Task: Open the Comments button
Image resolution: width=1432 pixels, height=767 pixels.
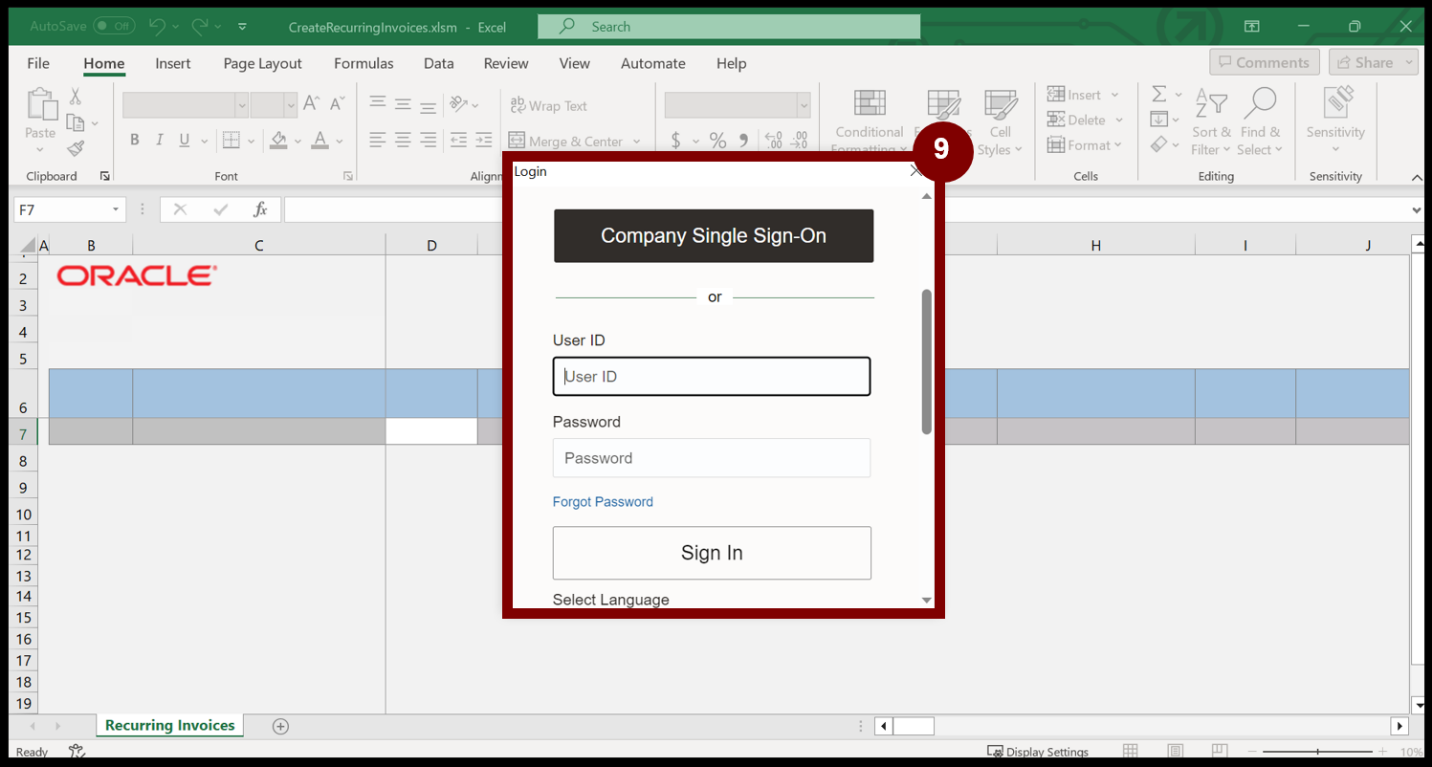Action: 1264,62
